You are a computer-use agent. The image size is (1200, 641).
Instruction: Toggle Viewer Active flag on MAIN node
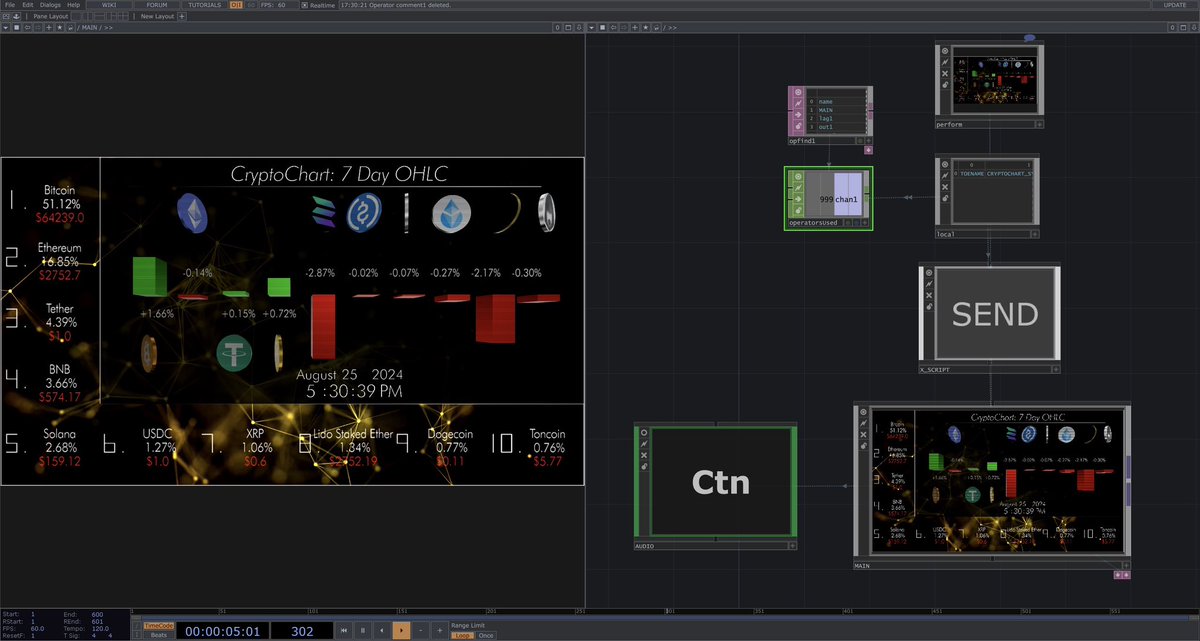(x=864, y=412)
